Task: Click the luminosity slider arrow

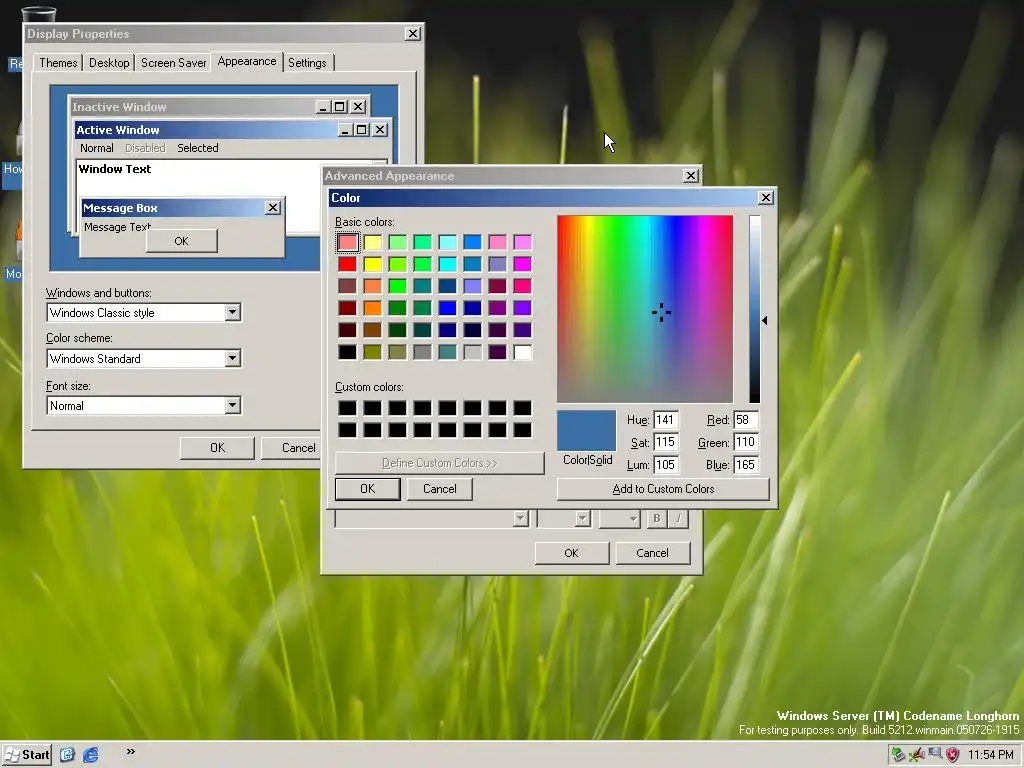Action: click(x=765, y=321)
